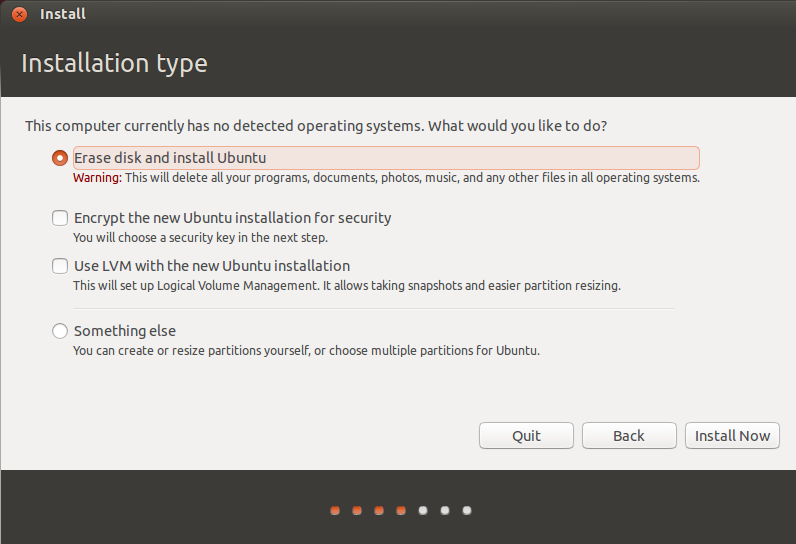Click 'You will choose a security key' description
The width and height of the screenshot is (796, 544).
point(201,237)
